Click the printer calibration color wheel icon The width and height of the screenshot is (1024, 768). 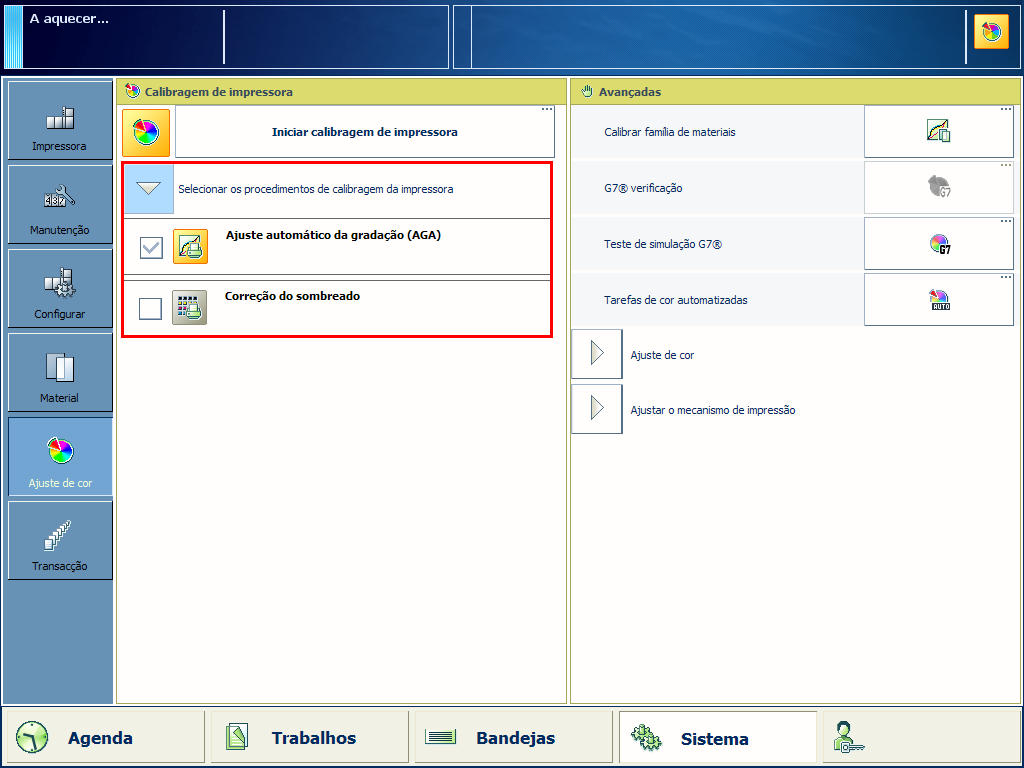146,132
